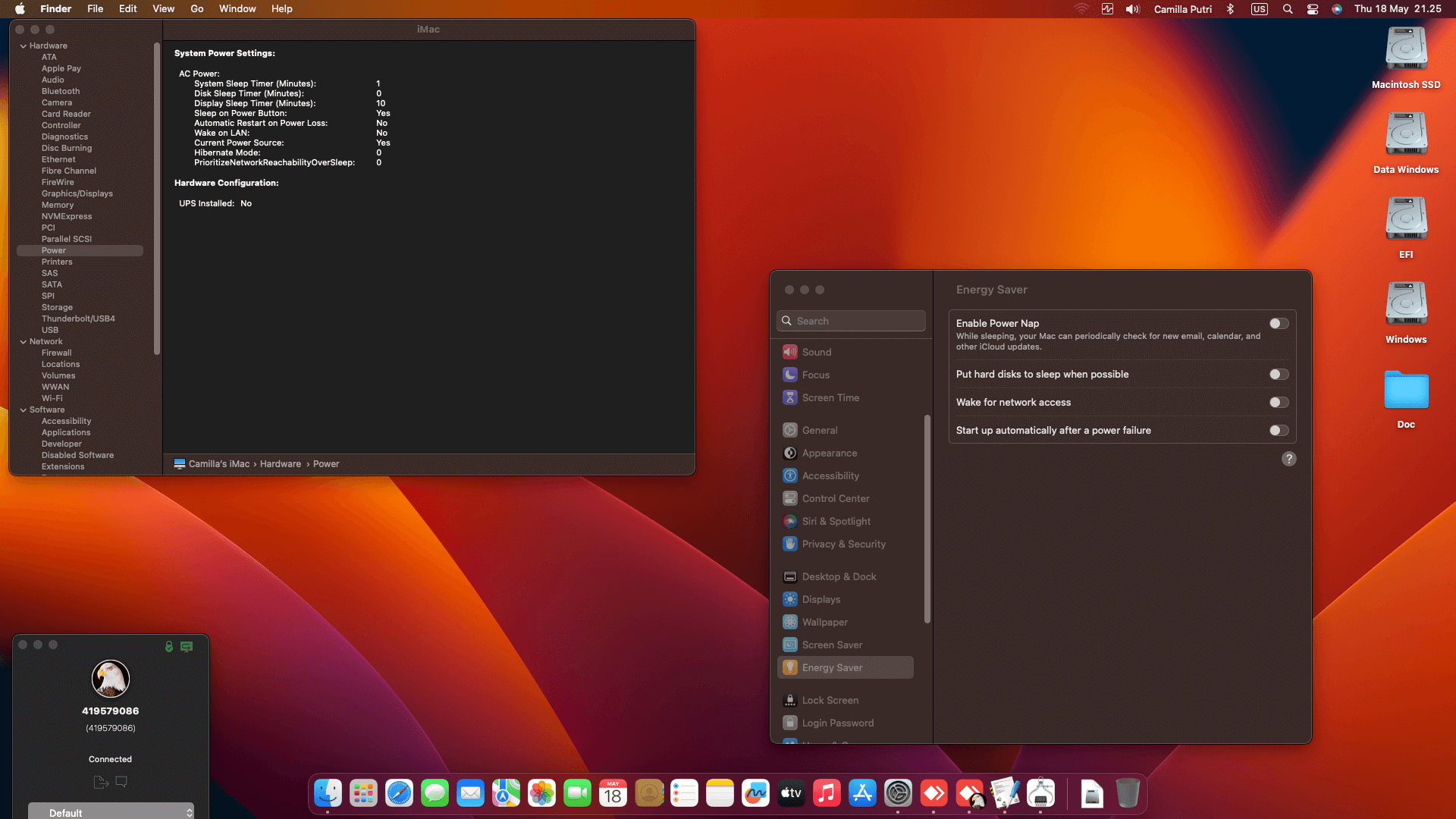This screenshot has width=1456, height=819.
Task: Open the Apple menu
Action: pos(20,9)
